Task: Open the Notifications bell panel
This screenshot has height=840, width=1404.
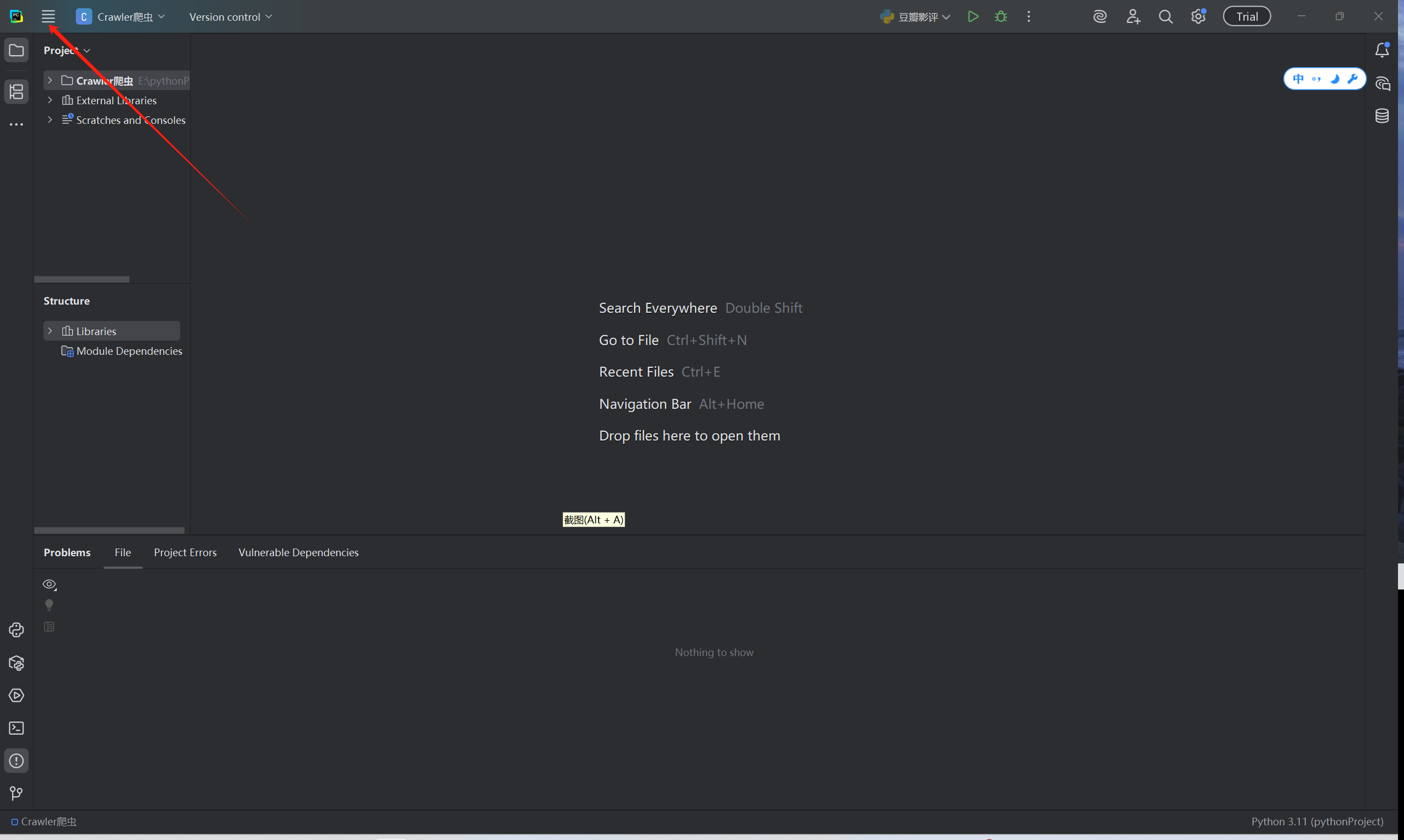Action: [1382, 50]
